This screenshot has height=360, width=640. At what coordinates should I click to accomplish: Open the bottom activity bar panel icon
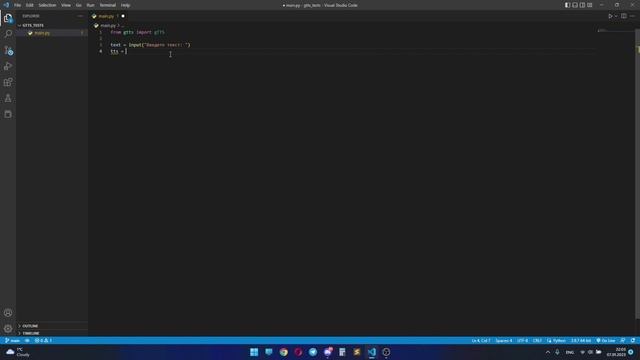click(x=8, y=114)
